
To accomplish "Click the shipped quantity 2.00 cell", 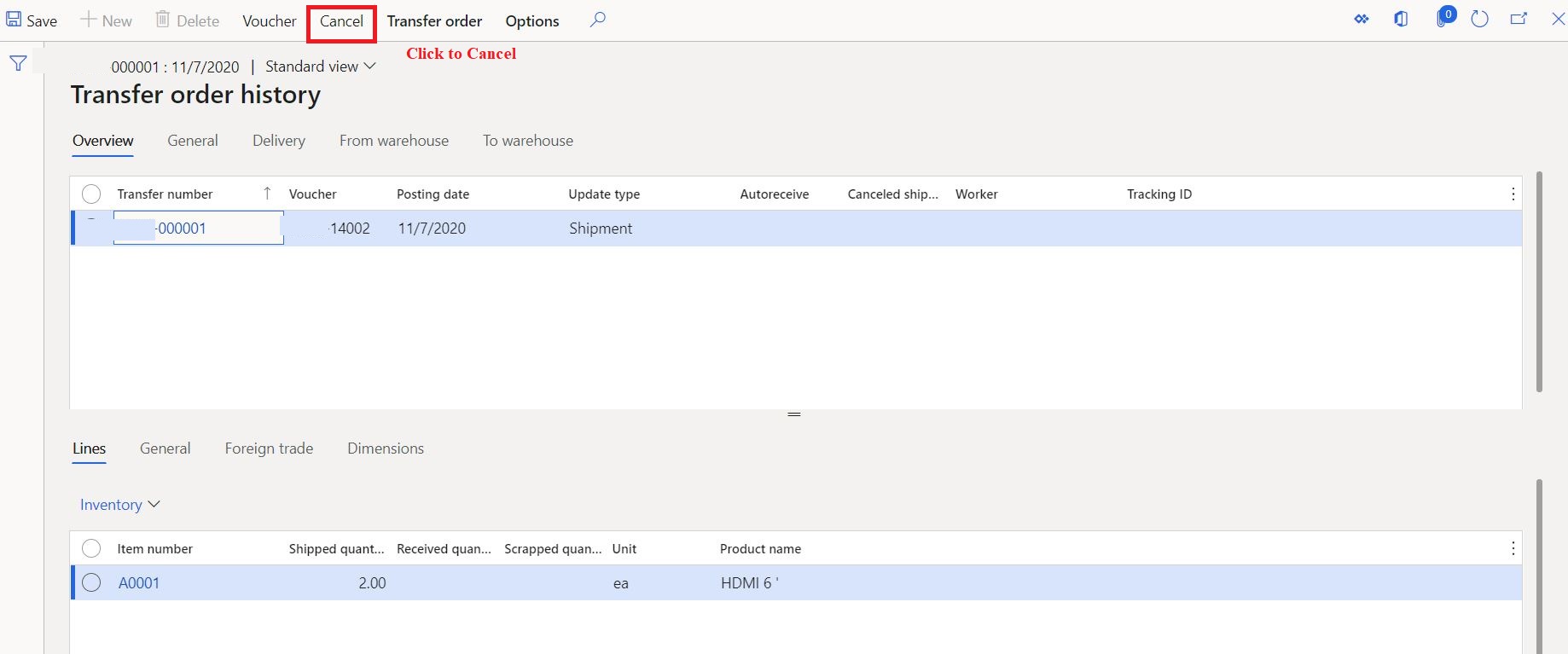I will (x=372, y=583).
